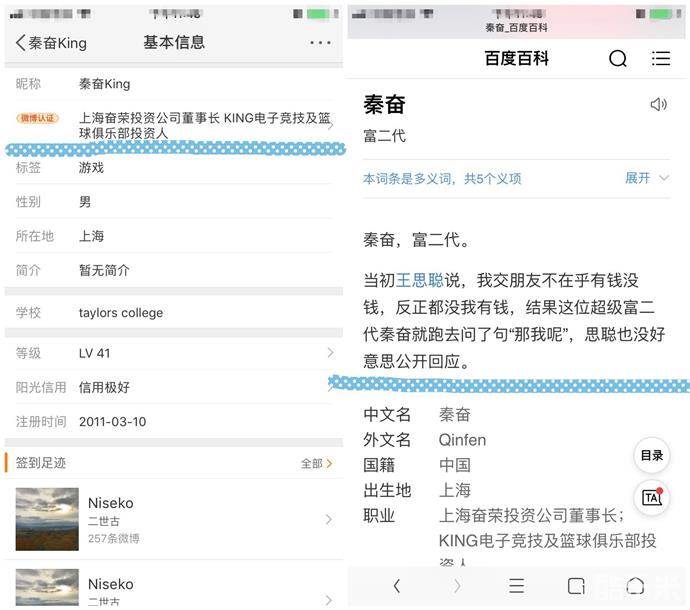Open the 阳光信用 信用极好 row chevron
This screenshot has height=610, width=690.
[330, 387]
